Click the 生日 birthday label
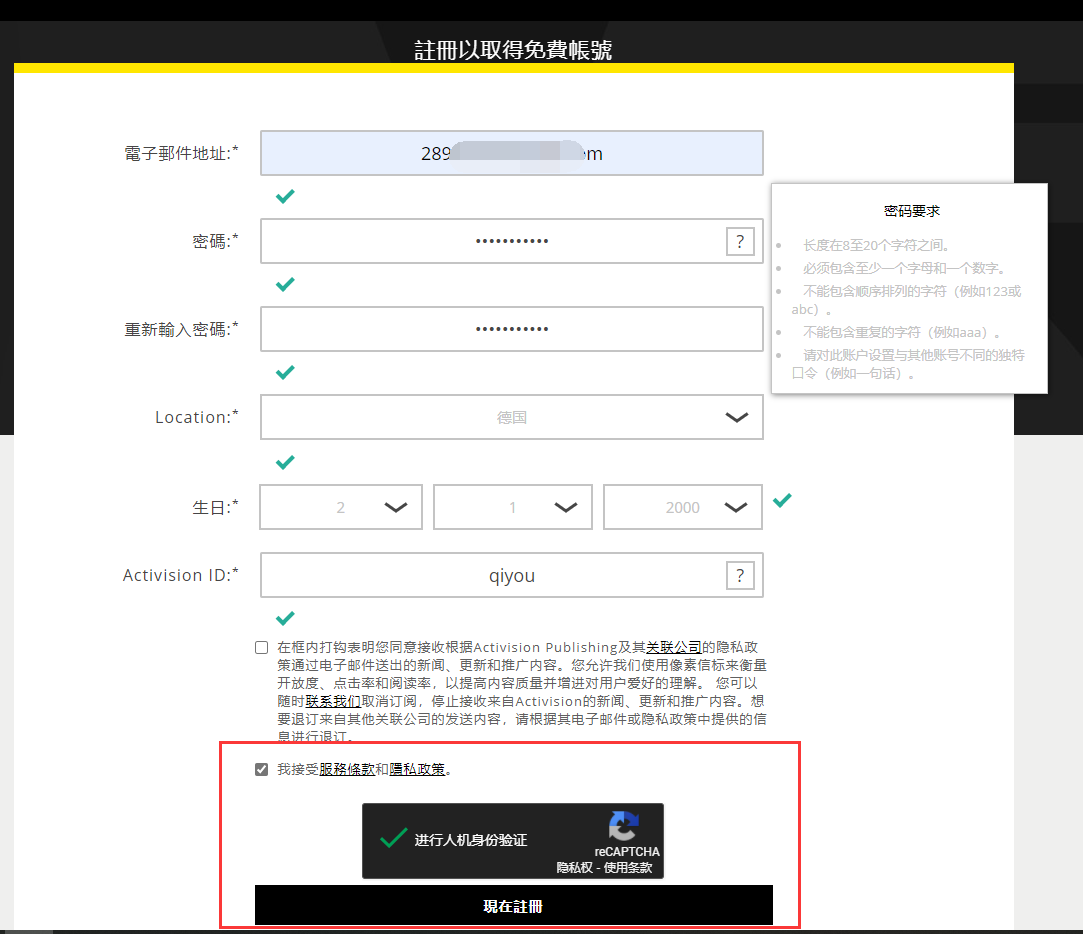The width and height of the screenshot is (1083, 934). pyautogui.click(x=215, y=507)
